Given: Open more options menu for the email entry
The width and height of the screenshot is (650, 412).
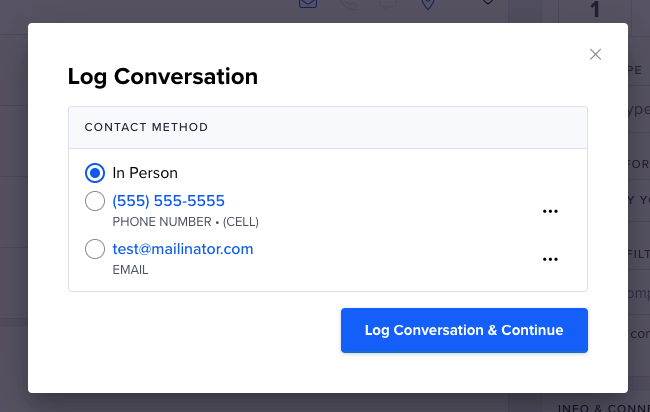Looking at the screenshot, I should click(x=550, y=259).
